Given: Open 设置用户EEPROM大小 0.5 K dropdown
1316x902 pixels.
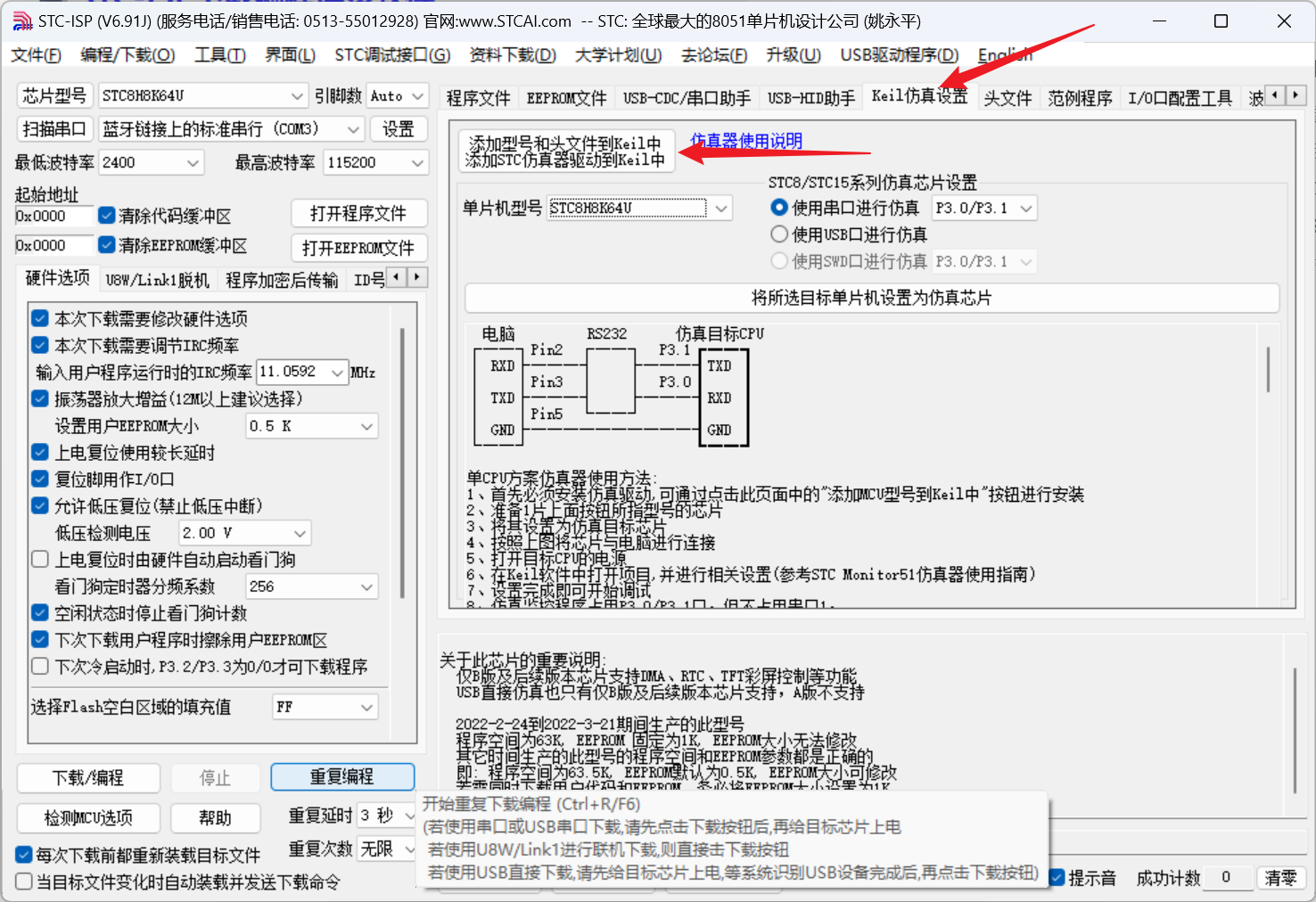Looking at the screenshot, I should 312,426.
